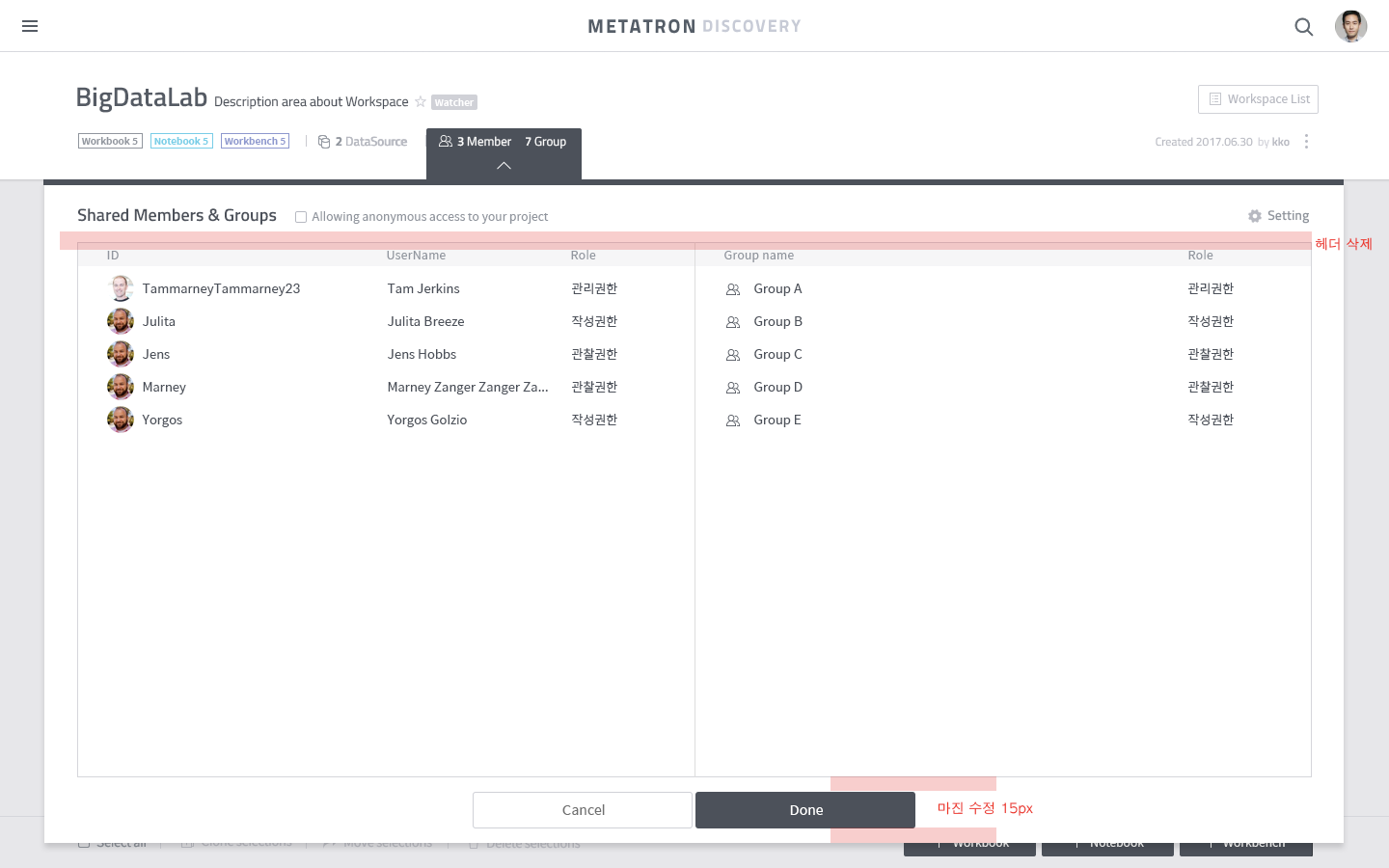Select the user name Yorgos Golzio

427,420
